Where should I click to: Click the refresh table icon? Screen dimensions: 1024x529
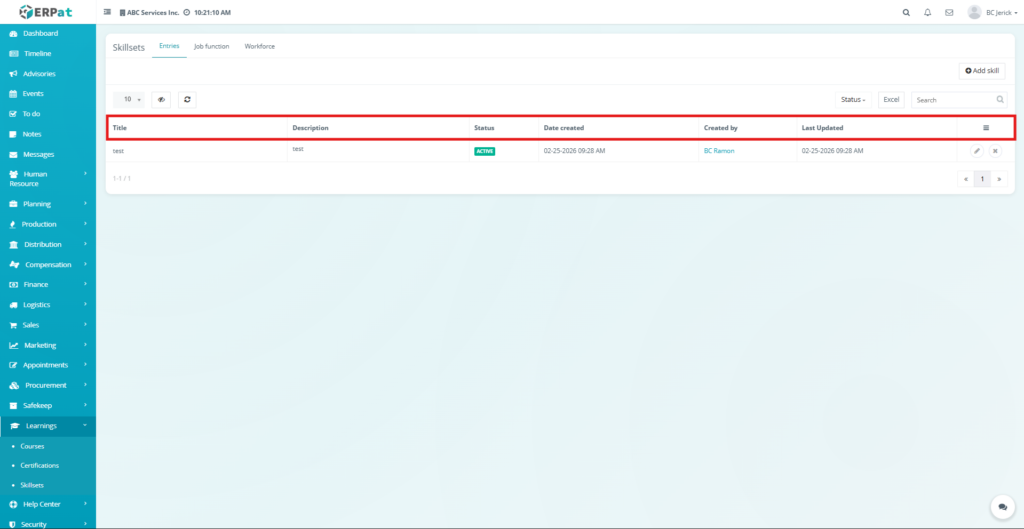point(187,100)
